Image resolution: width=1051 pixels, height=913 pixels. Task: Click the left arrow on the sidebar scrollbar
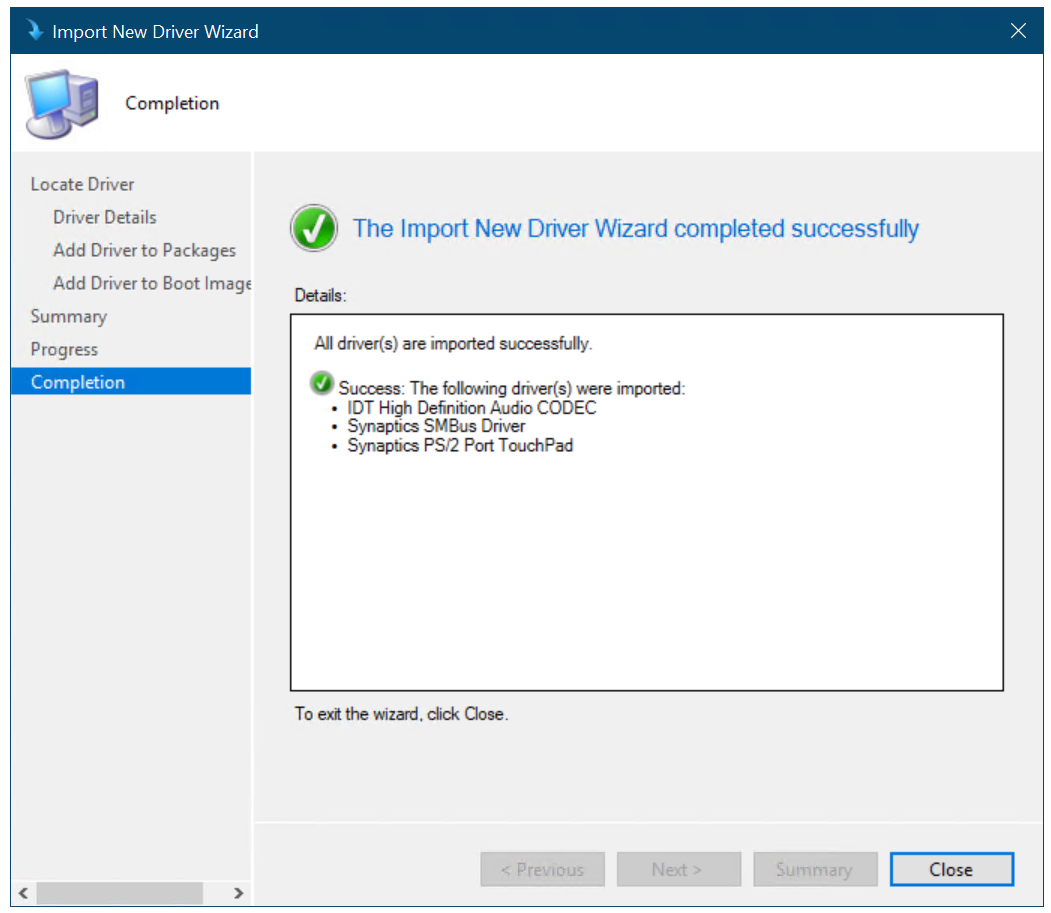pyautogui.click(x=22, y=893)
